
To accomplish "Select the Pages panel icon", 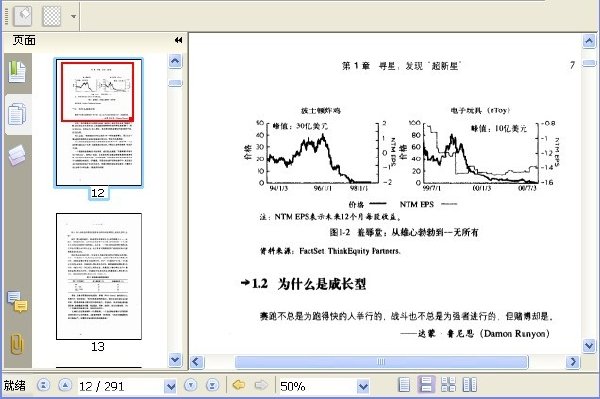I will 17,114.
